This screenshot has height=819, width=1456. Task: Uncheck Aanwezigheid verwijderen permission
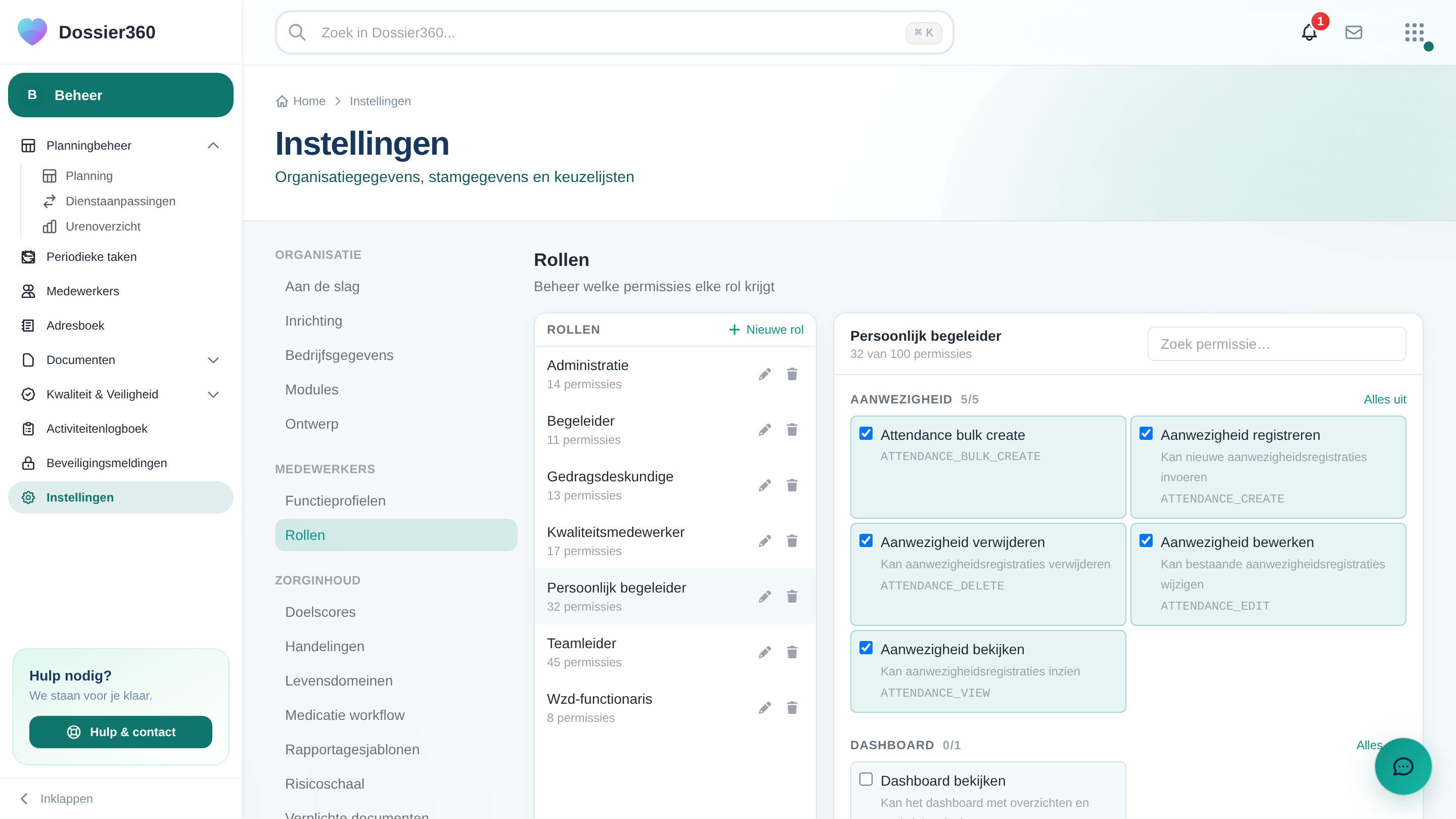(866, 540)
